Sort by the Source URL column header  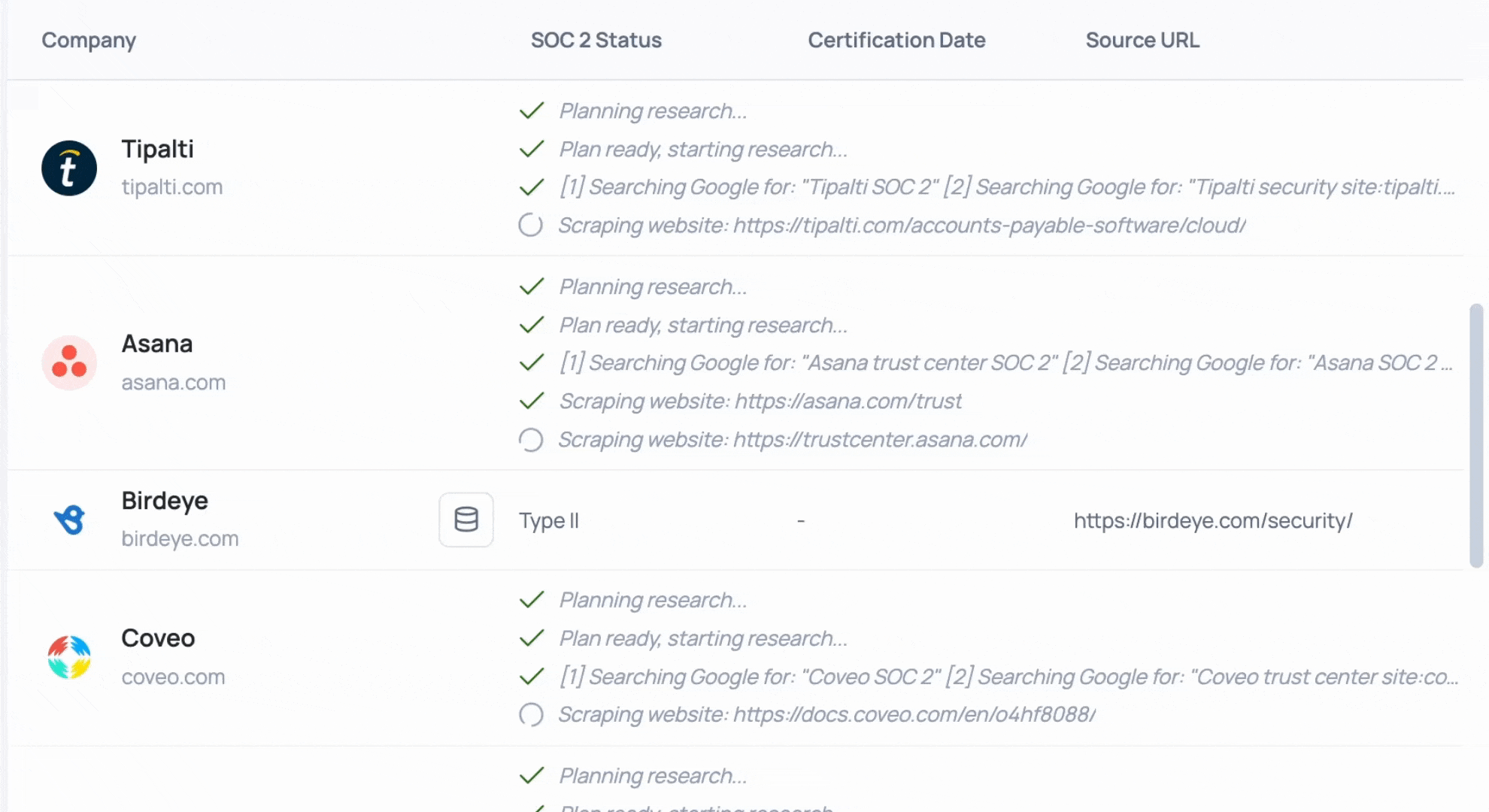coord(1142,40)
